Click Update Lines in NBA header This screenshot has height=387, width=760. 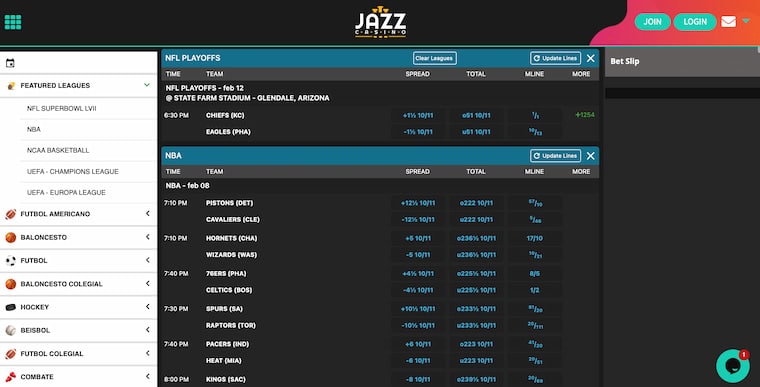coord(555,156)
